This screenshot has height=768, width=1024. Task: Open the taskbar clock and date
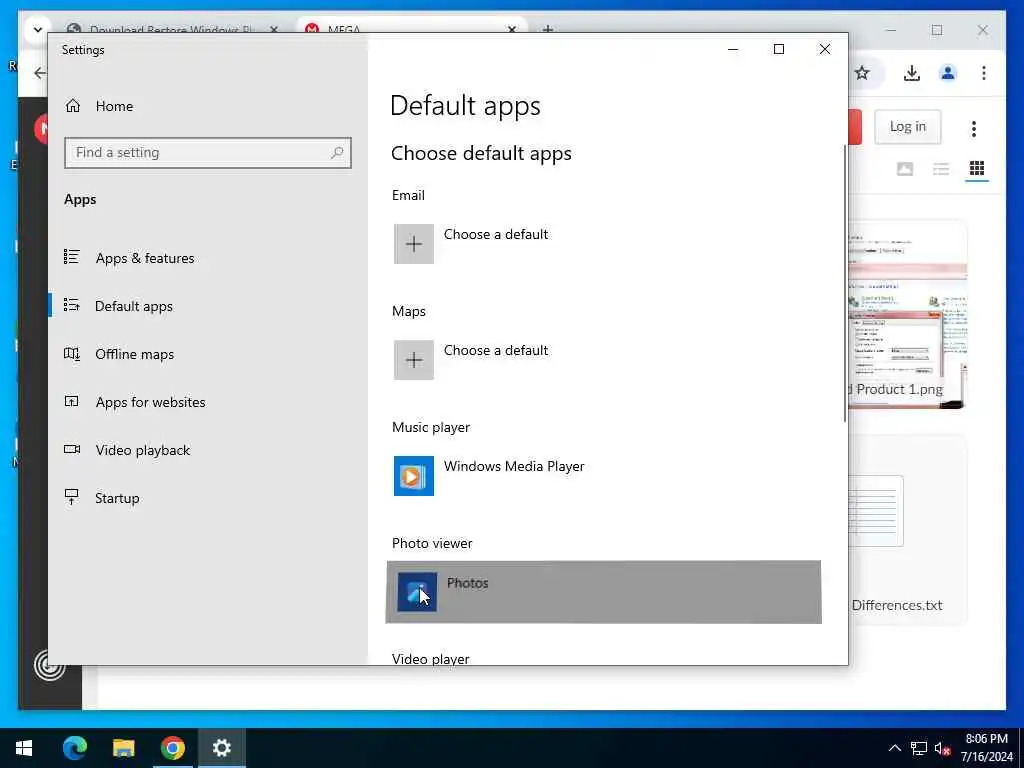pos(987,748)
